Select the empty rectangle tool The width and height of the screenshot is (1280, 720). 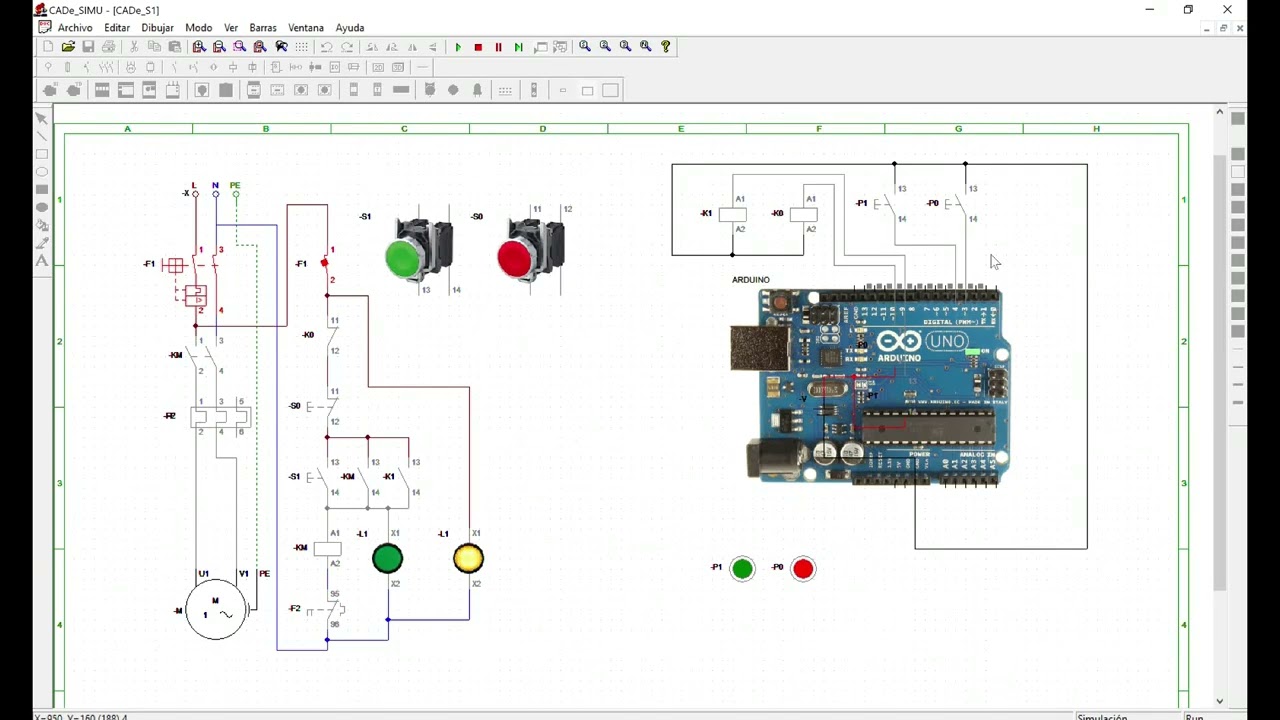coord(42,154)
